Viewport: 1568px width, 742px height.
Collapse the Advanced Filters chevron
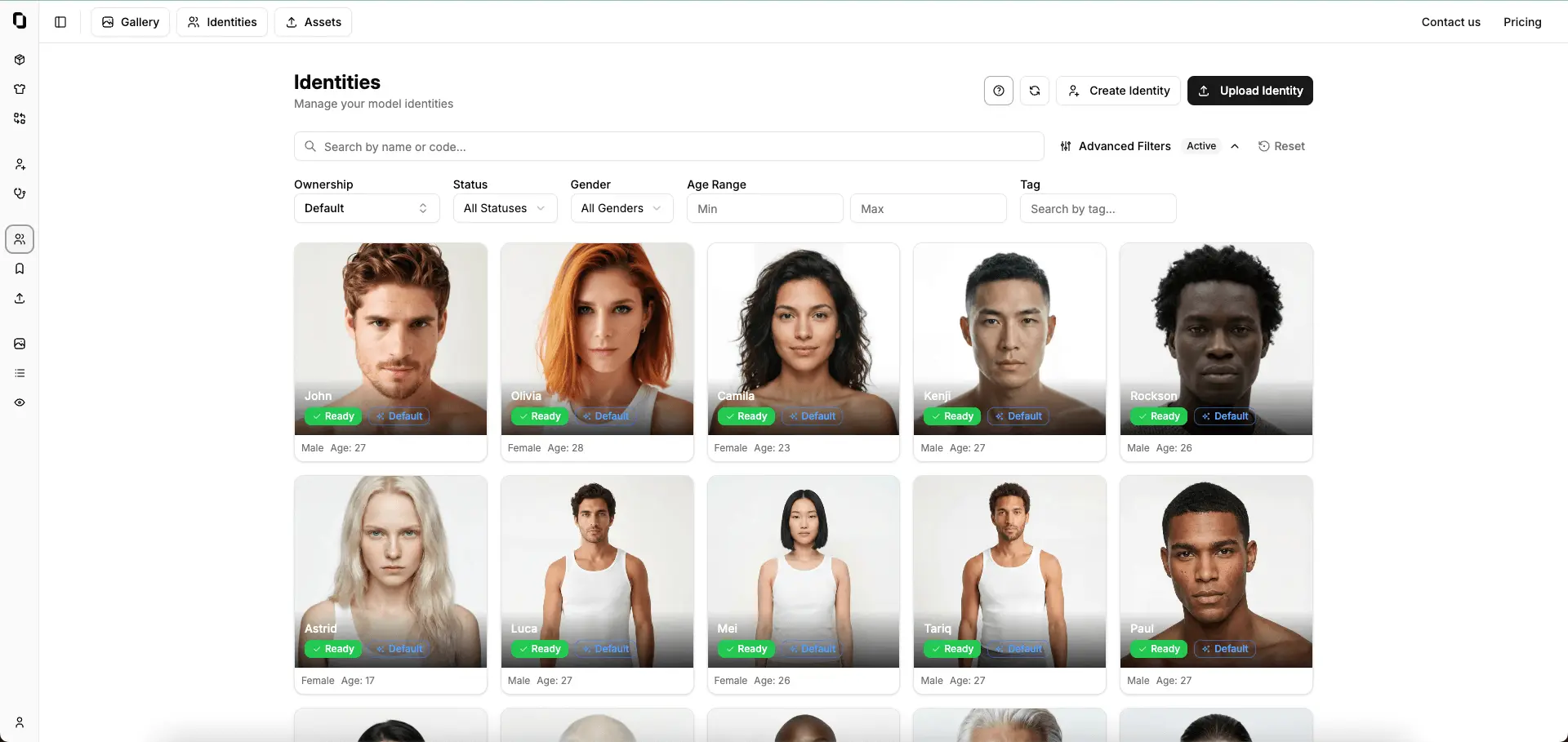pos(1235,146)
